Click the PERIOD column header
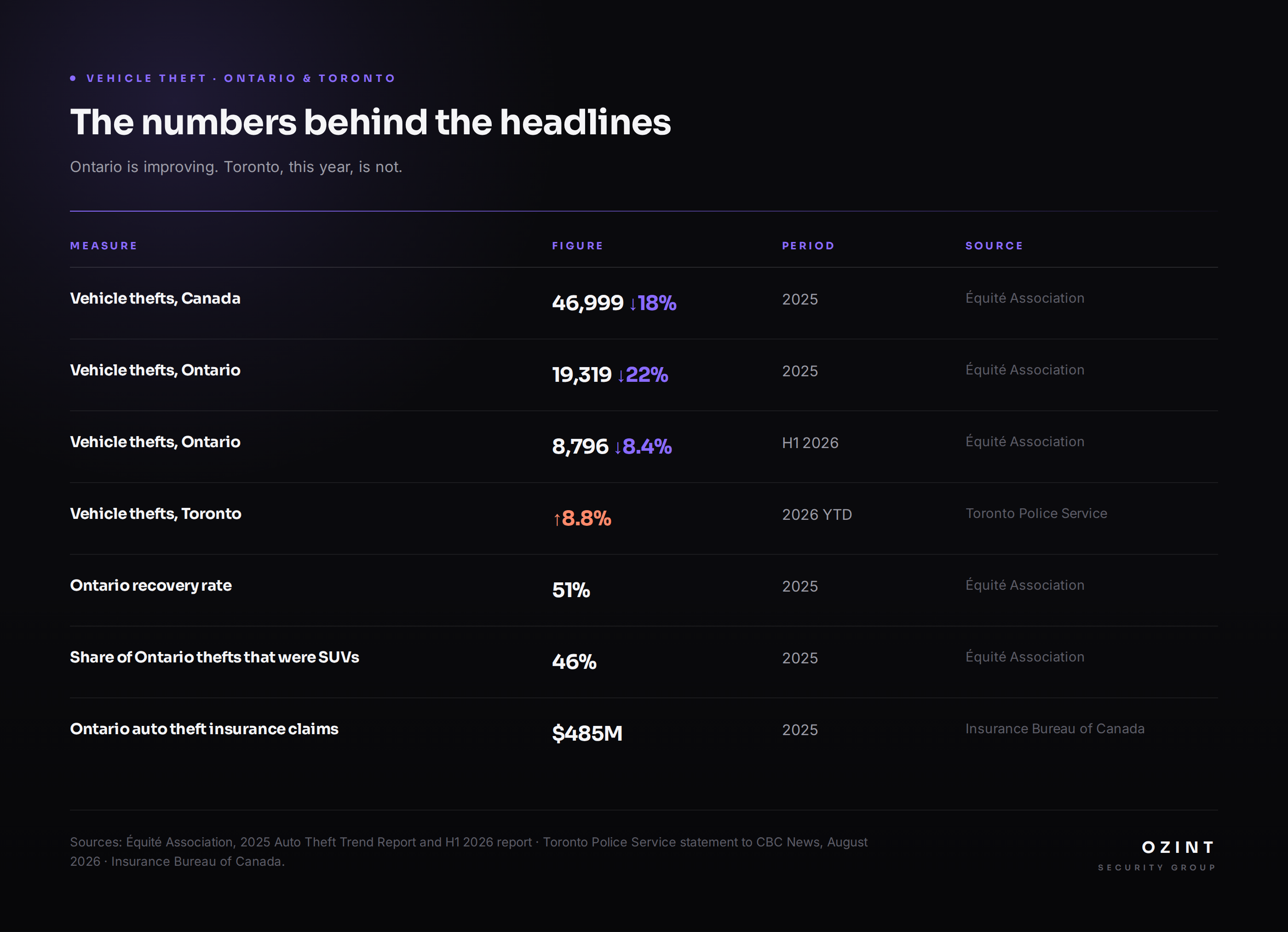1288x932 pixels. [808, 246]
